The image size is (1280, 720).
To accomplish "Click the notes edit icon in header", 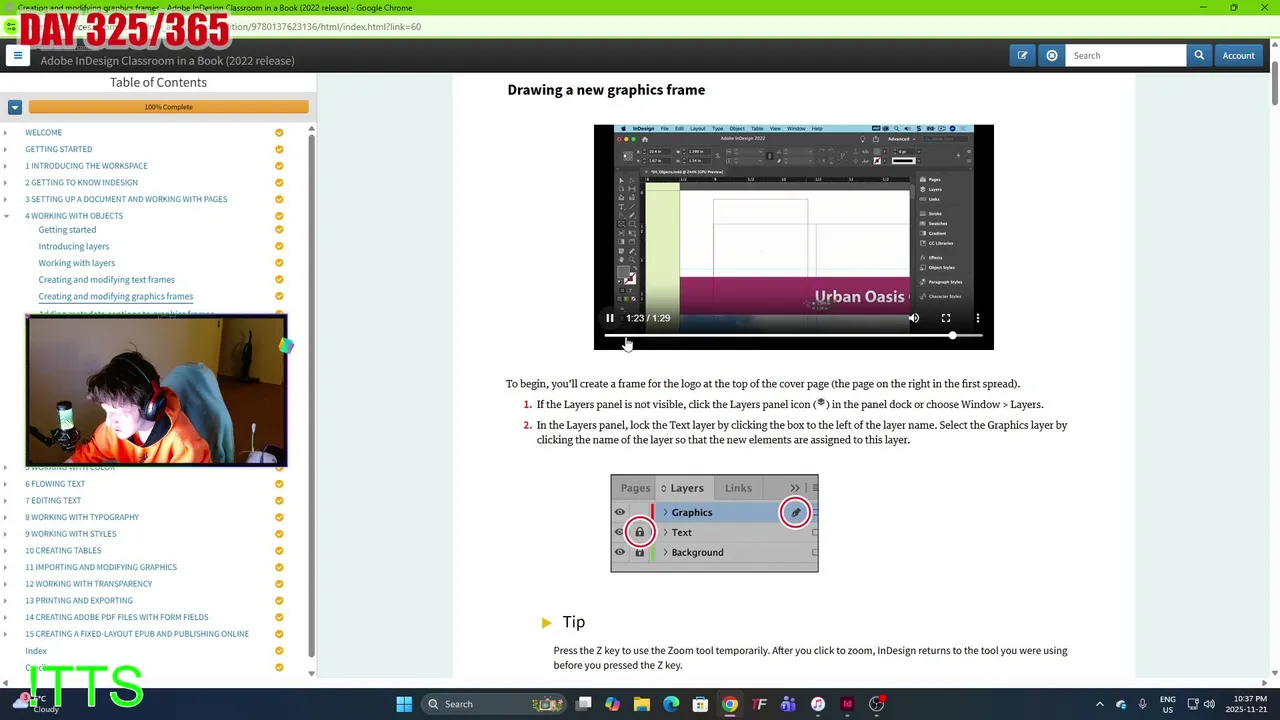I will (1022, 56).
